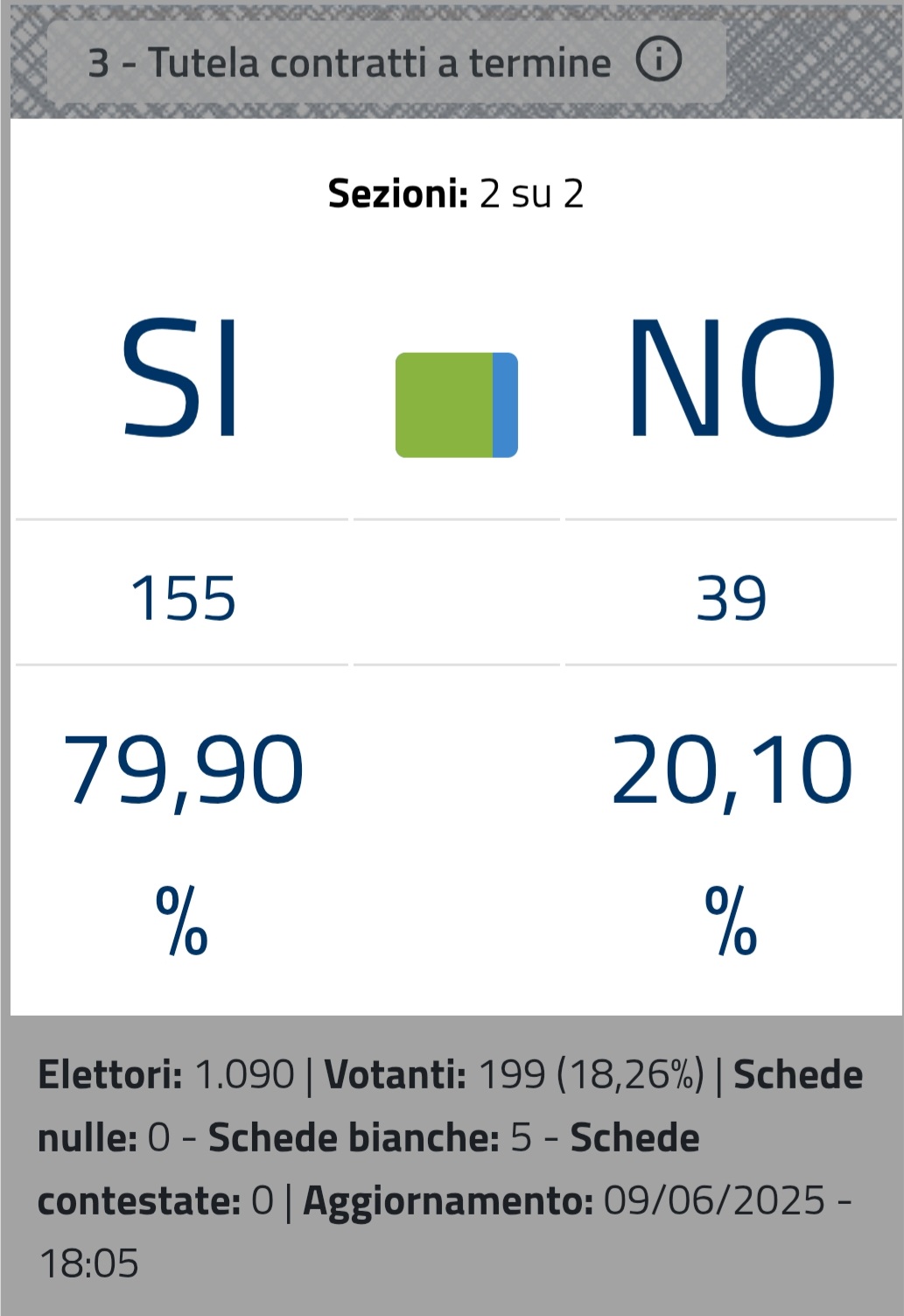Click the SI vote count 155
This screenshot has width=904, height=1316.
[183, 599]
